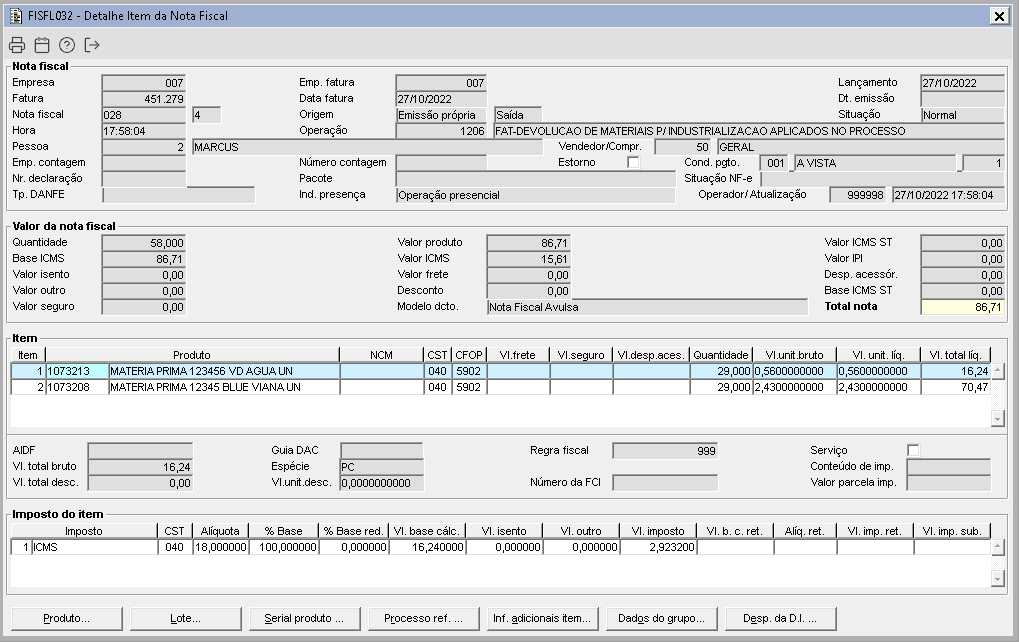1019x642 pixels.
Task: Open the Lote... button
Action: [186, 619]
